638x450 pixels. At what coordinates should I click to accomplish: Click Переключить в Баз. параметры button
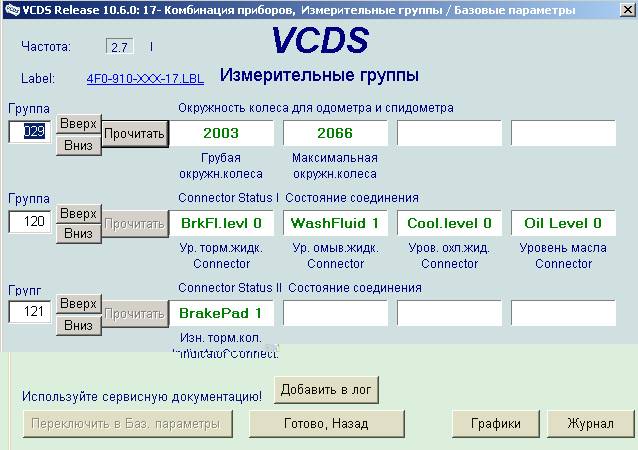128,424
